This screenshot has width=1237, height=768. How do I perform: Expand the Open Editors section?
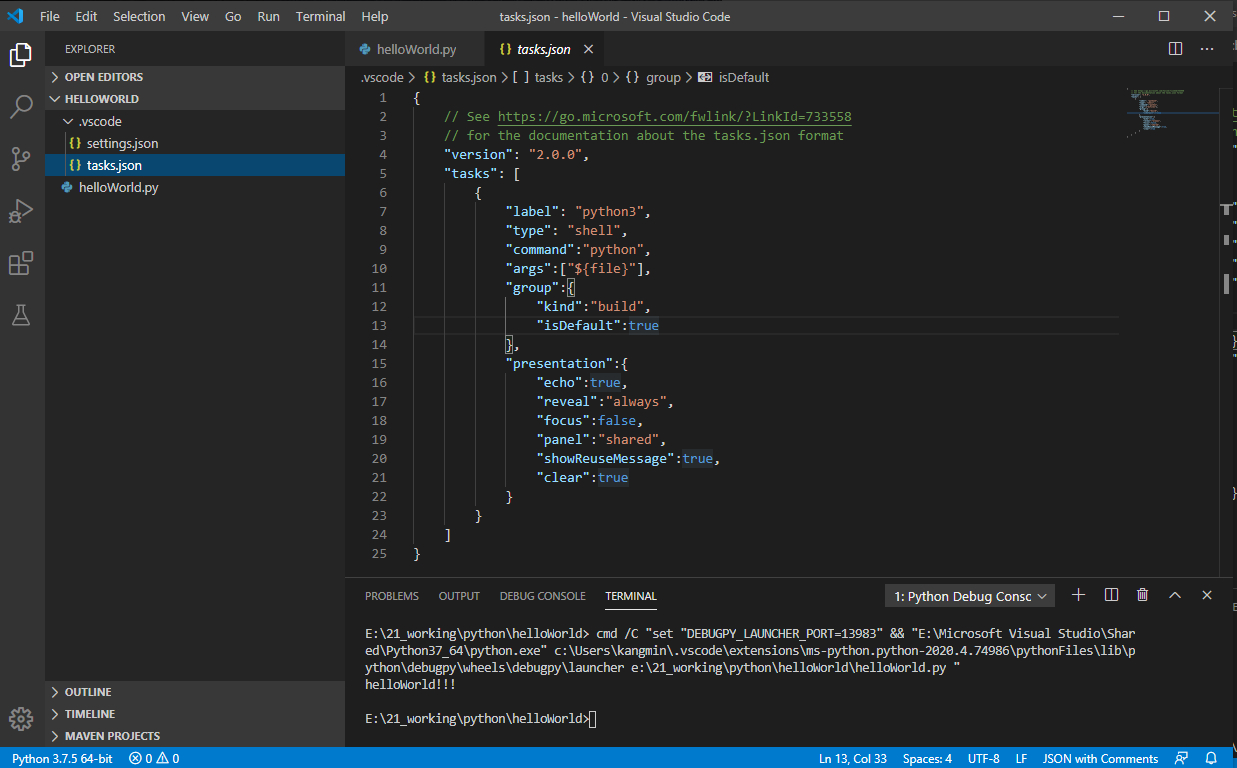(195, 77)
